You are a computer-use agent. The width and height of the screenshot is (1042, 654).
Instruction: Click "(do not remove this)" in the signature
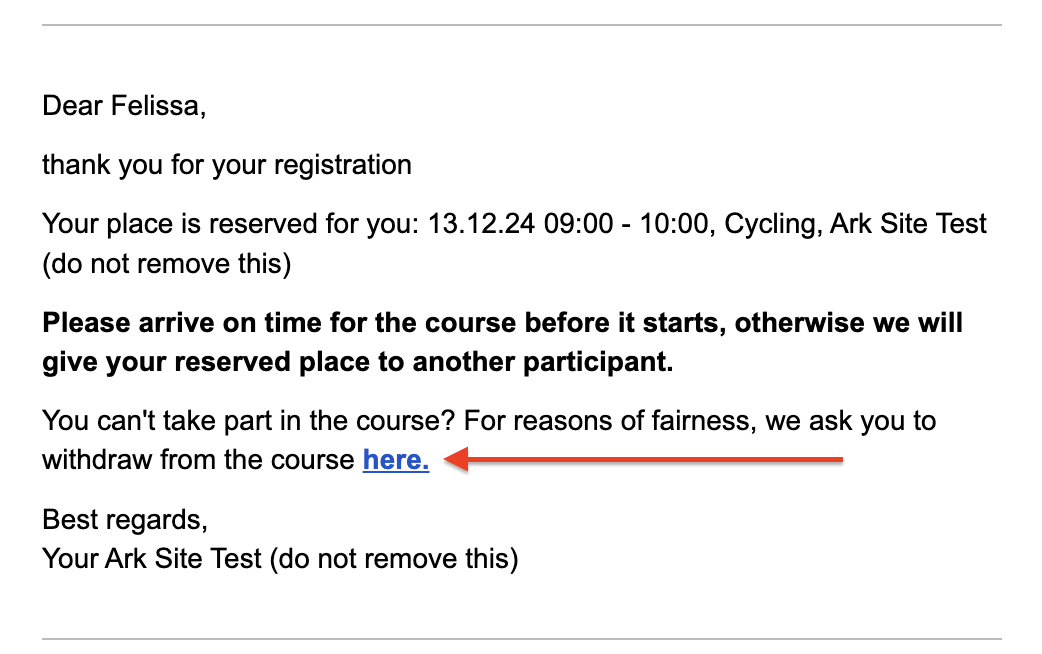click(393, 559)
